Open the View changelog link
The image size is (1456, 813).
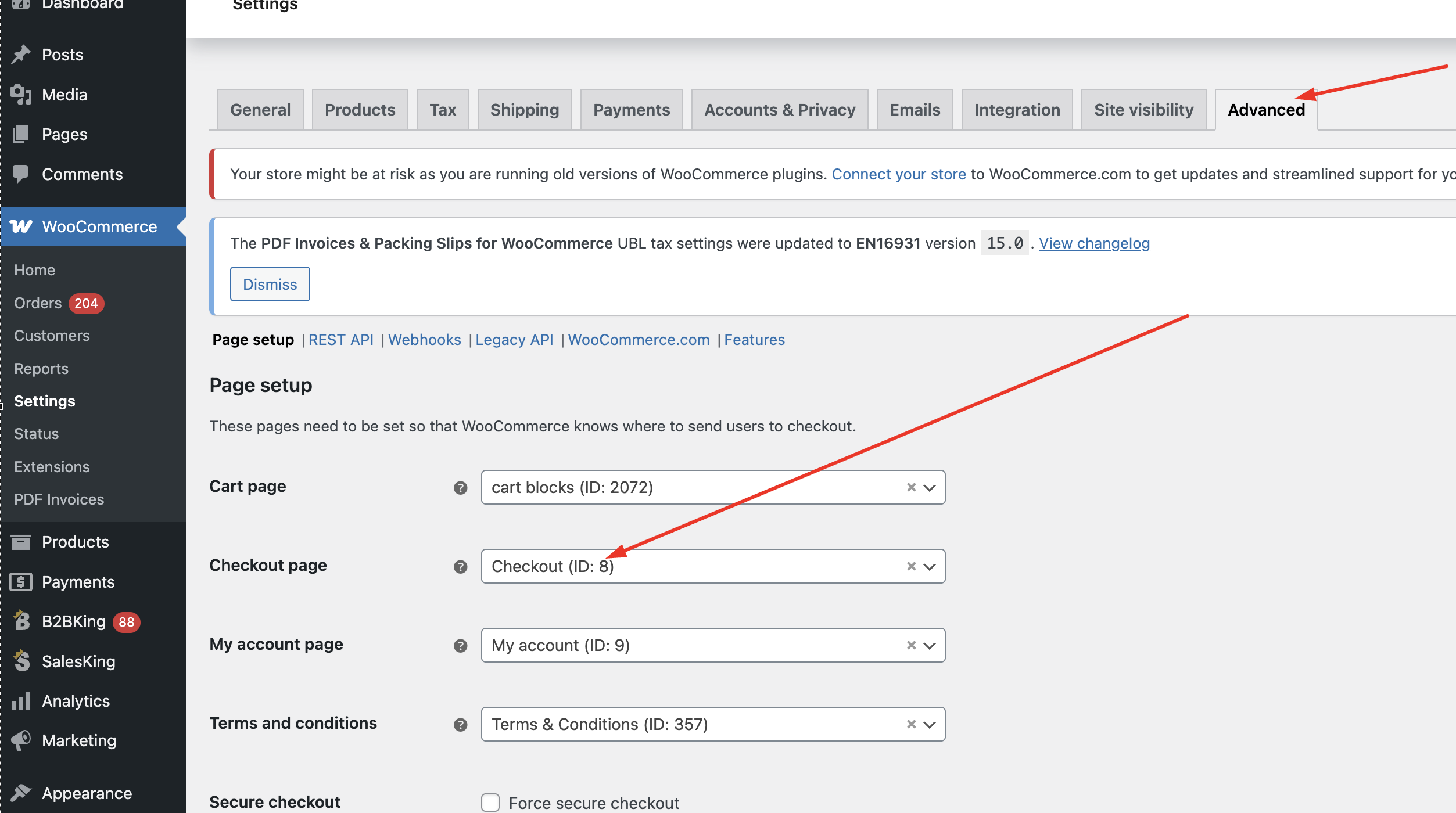point(1094,243)
